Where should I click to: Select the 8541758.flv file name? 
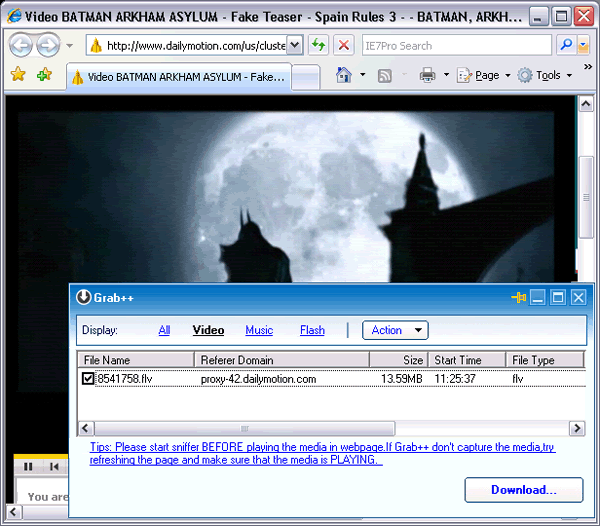tap(125, 379)
